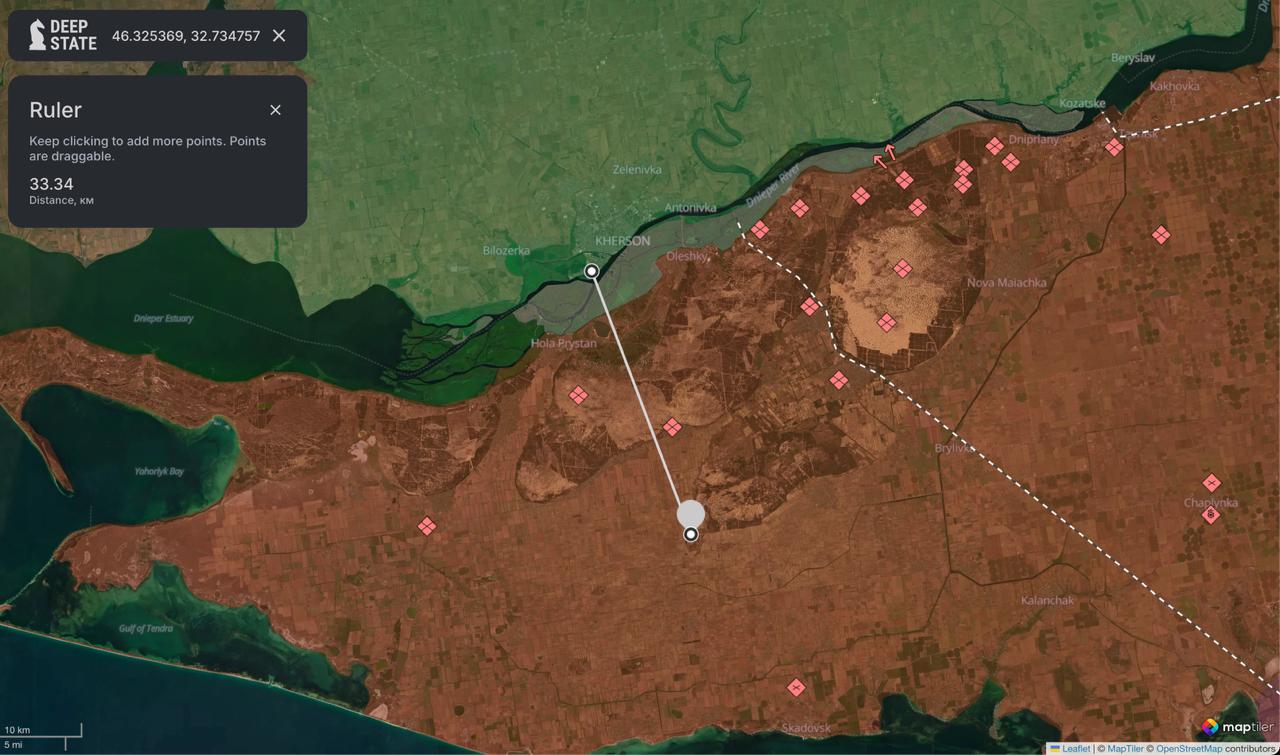Click the ruler start point at Kherson
The width and height of the screenshot is (1280, 755).
[592, 271]
